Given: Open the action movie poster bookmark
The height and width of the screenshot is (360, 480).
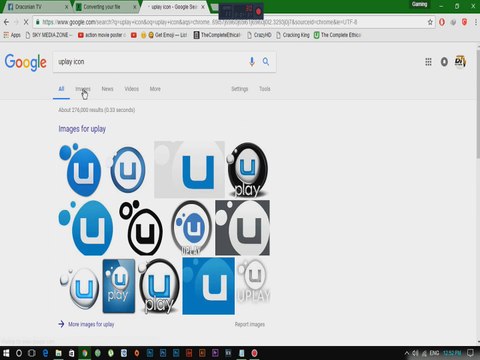Looking at the screenshot, I should point(102,35).
